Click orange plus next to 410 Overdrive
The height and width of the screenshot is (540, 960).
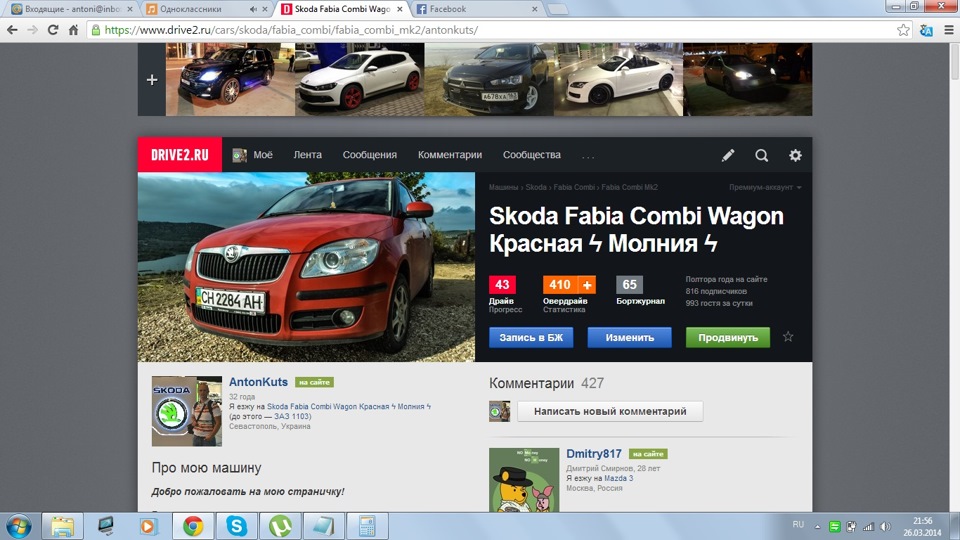tap(587, 285)
